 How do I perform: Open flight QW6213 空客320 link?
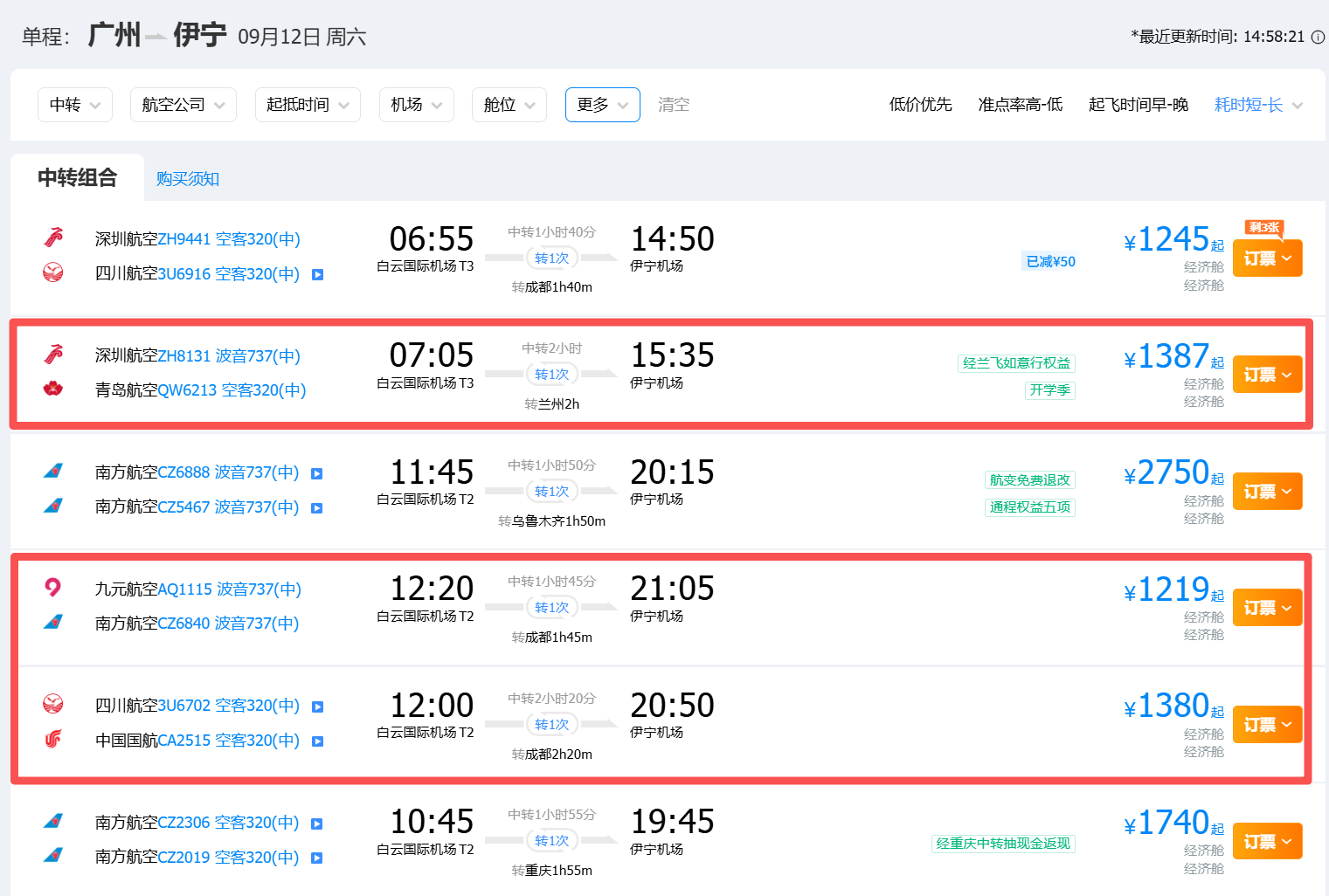(232, 390)
